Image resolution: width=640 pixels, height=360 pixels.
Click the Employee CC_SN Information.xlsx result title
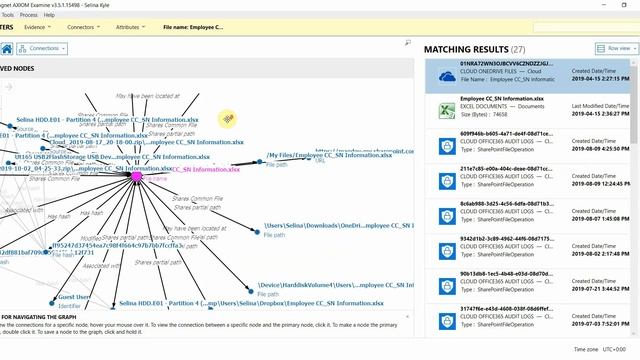click(x=502, y=99)
